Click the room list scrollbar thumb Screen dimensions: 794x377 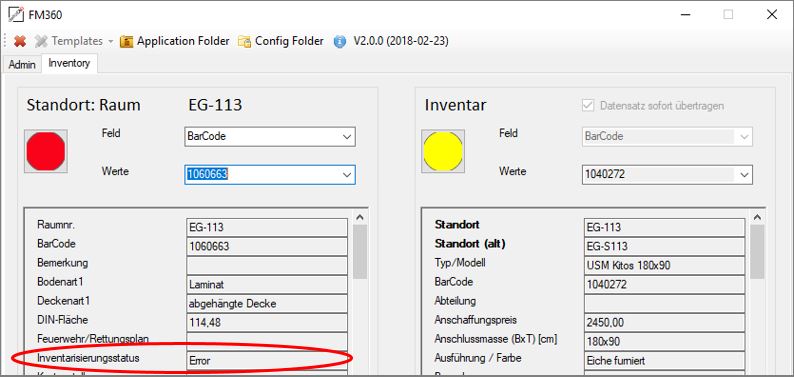[x=360, y=252]
